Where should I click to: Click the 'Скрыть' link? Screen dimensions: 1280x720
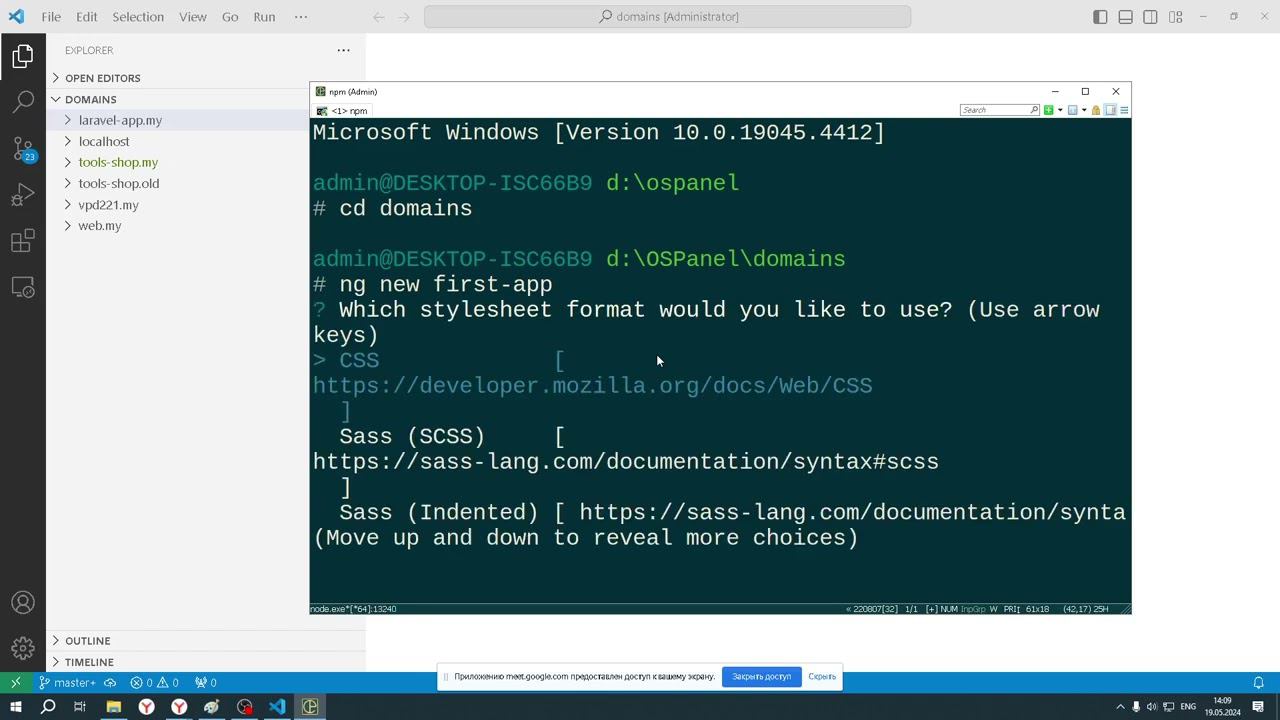coord(822,677)
